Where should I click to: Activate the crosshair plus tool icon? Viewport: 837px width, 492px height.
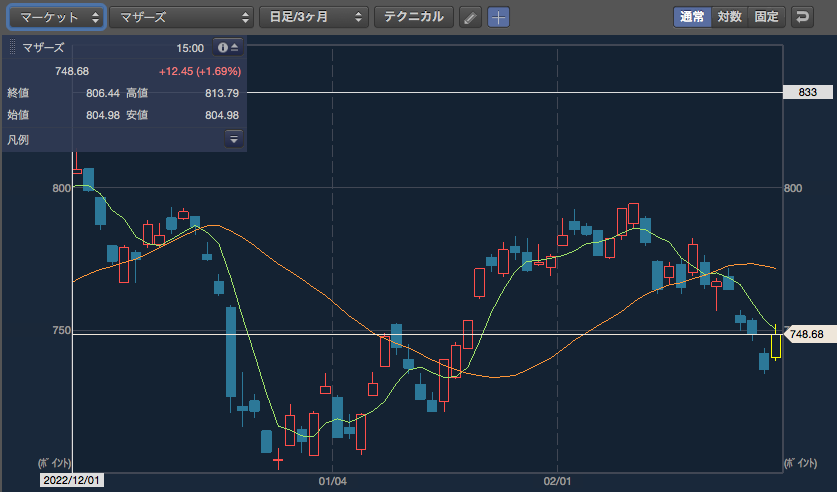click(x=498, y=17)
